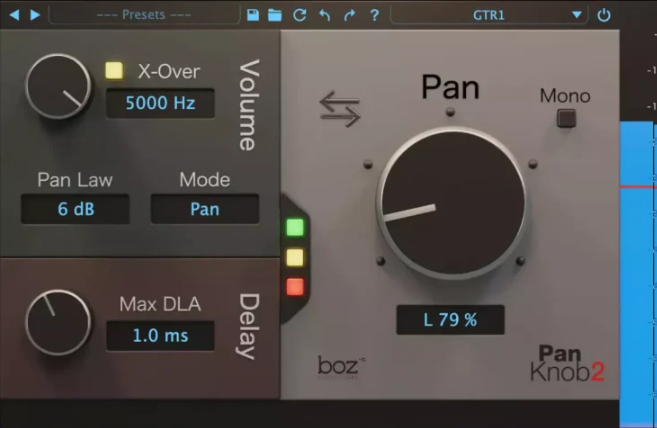657x428 pixels.
Task: Click the 5000 Hz crossover field
Action: [160, 103]
